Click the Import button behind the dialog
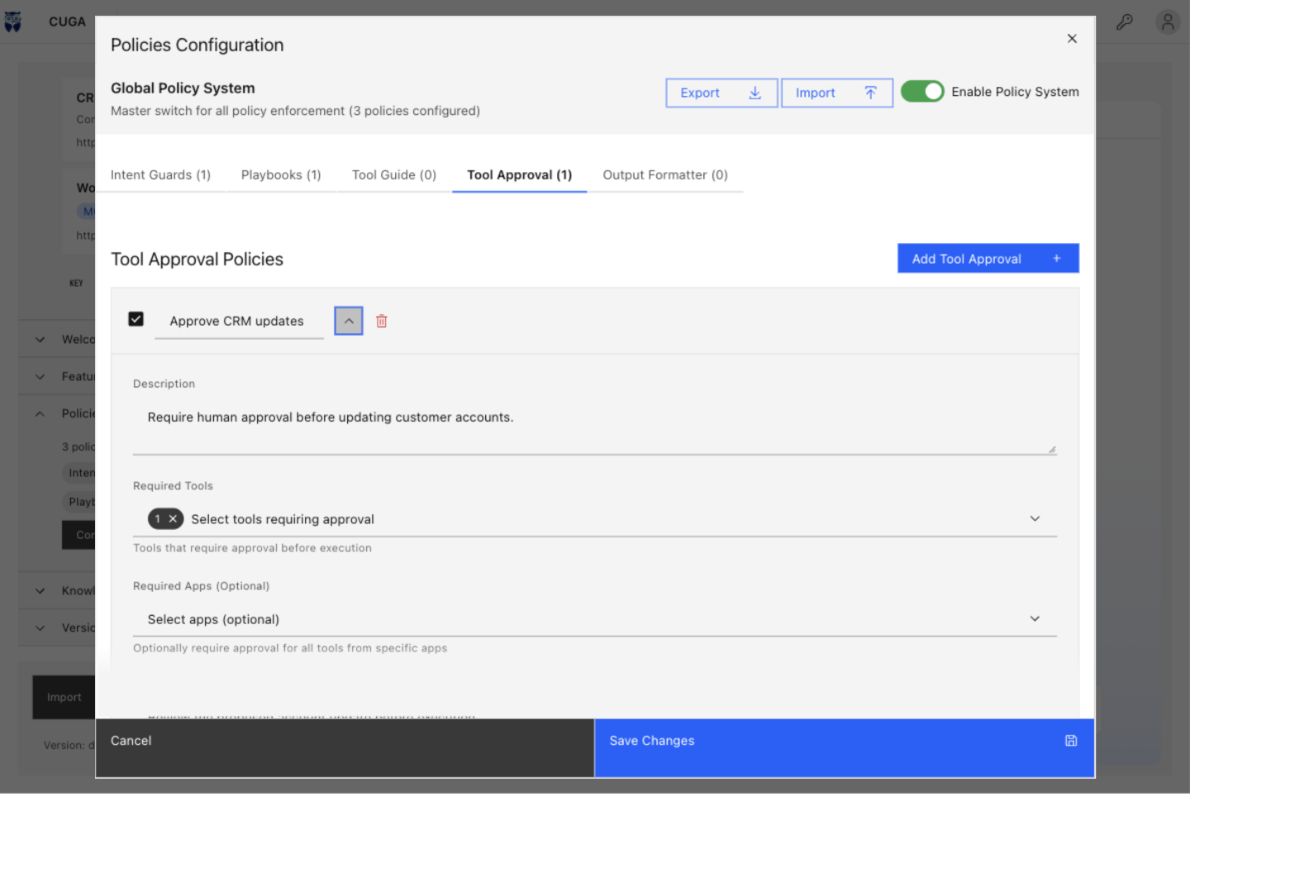 (64, 697)
